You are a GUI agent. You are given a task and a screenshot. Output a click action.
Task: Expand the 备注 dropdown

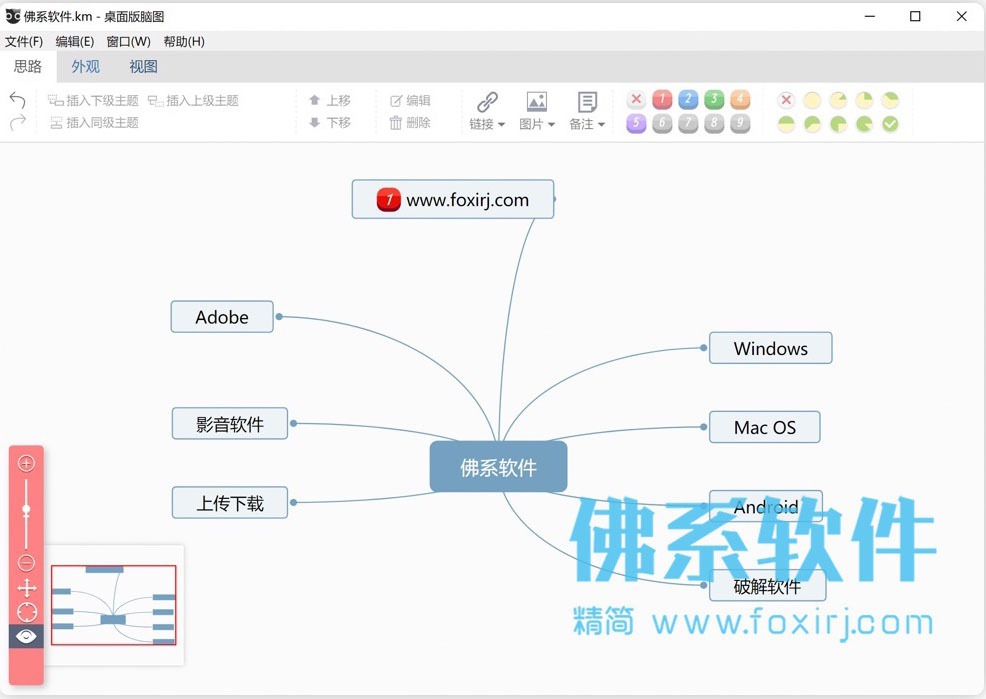pyautogui.click(x=587, y=111)
